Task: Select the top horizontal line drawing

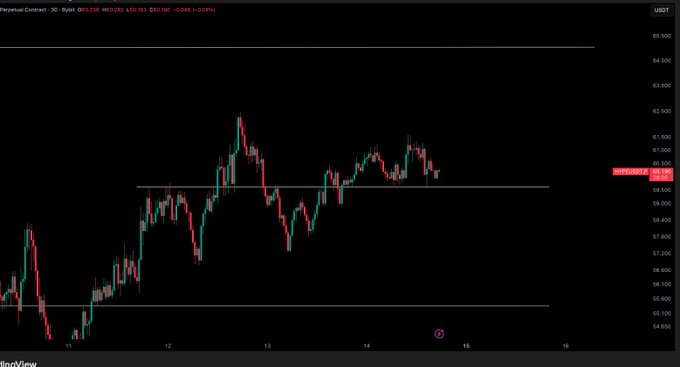Action: tap(297, 47)
